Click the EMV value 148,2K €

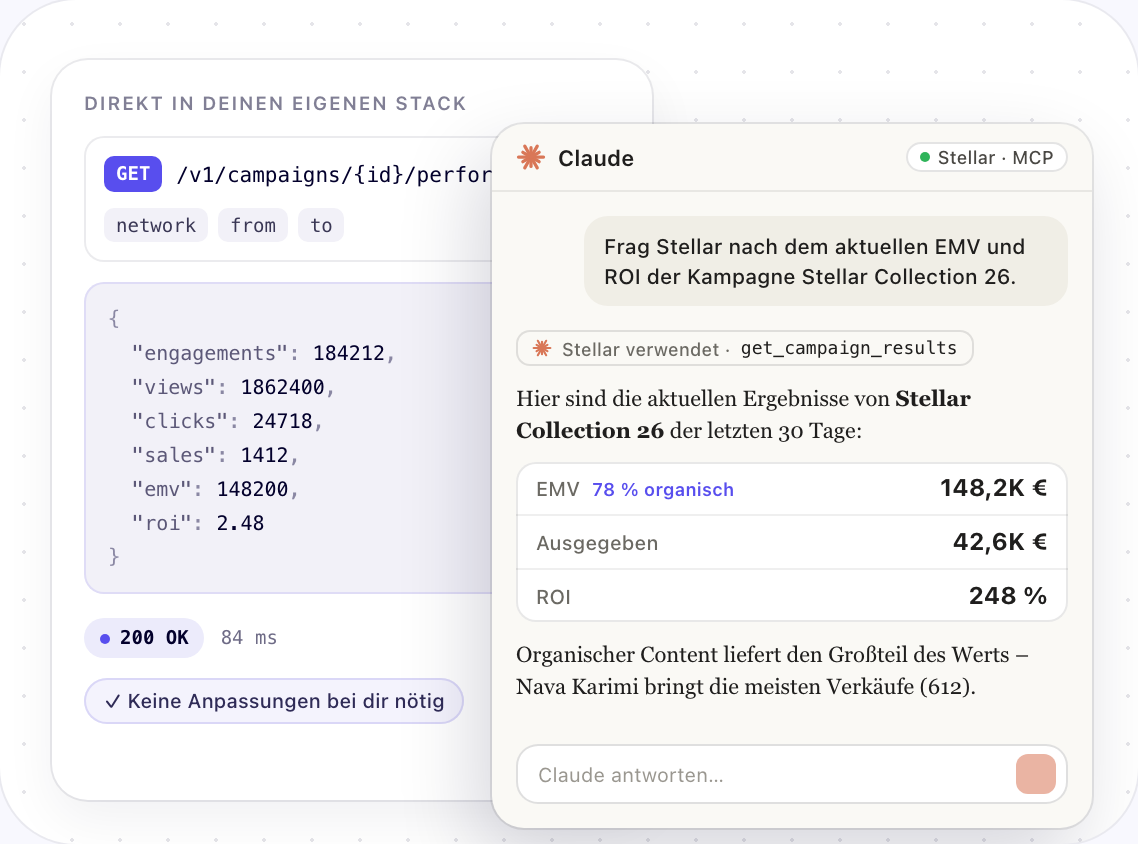click(993, 488)
